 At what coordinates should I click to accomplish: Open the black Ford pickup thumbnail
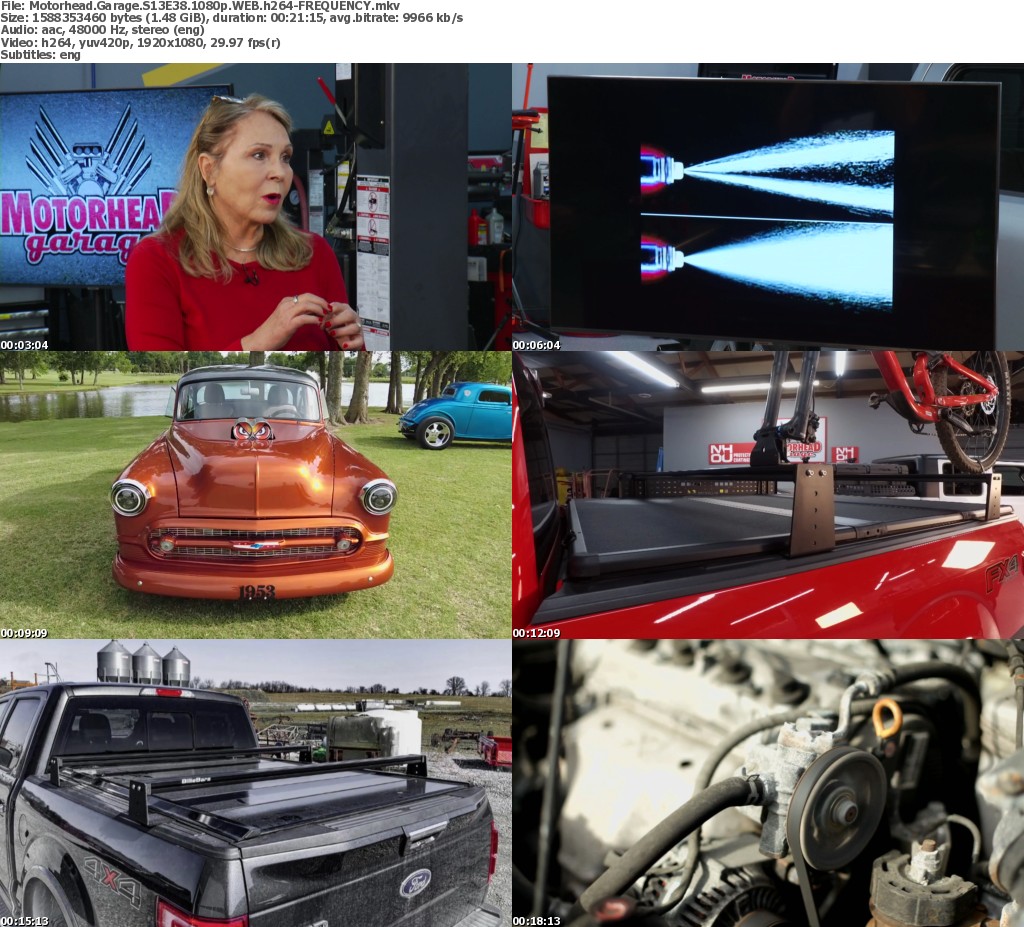click(255, 782)
